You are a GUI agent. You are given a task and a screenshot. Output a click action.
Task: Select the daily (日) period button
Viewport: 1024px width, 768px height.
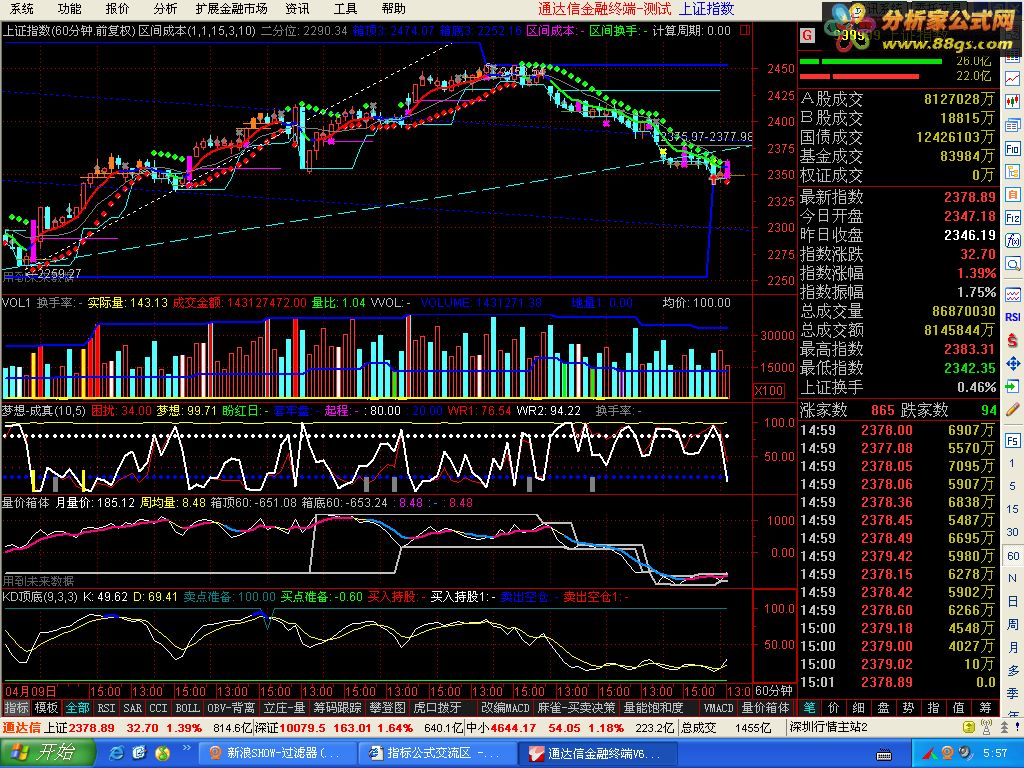pyautogui.click(x=1013, y=601)
